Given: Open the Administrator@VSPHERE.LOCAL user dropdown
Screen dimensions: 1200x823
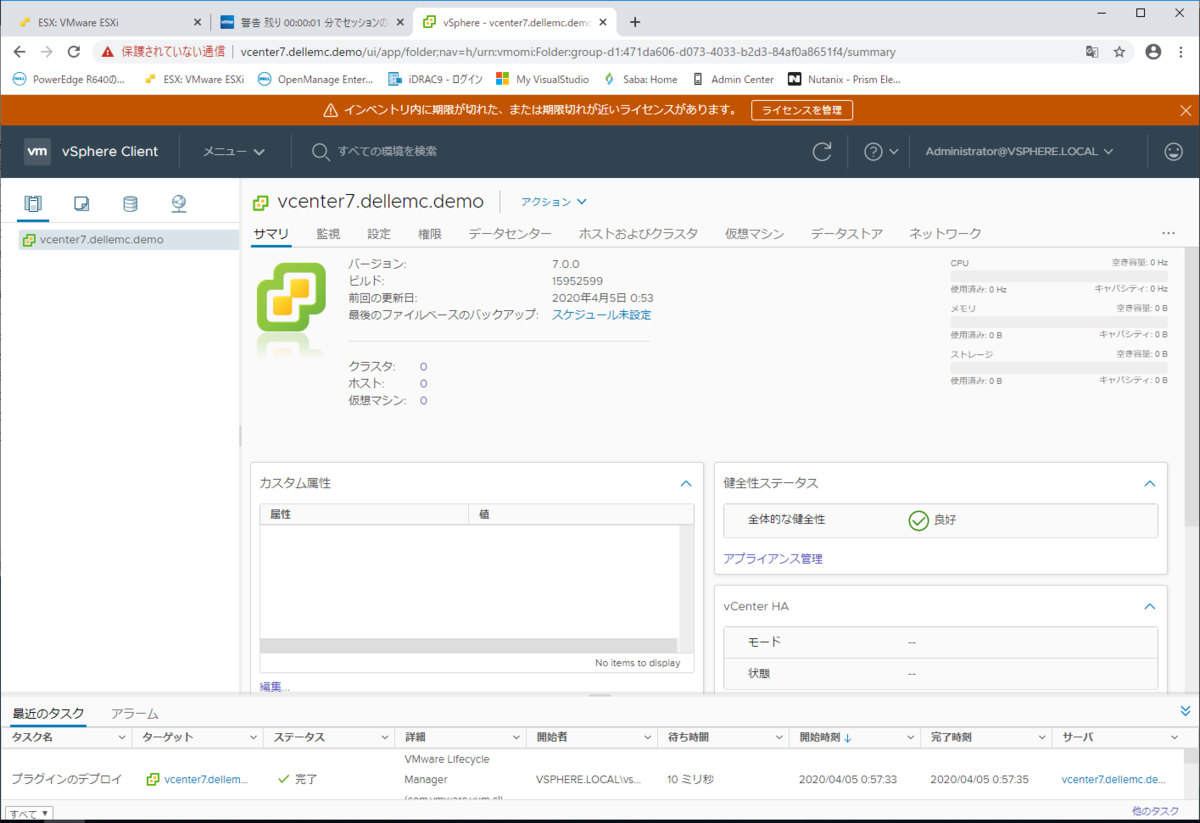Looking at the screenshot, I should click(1019, 151).
